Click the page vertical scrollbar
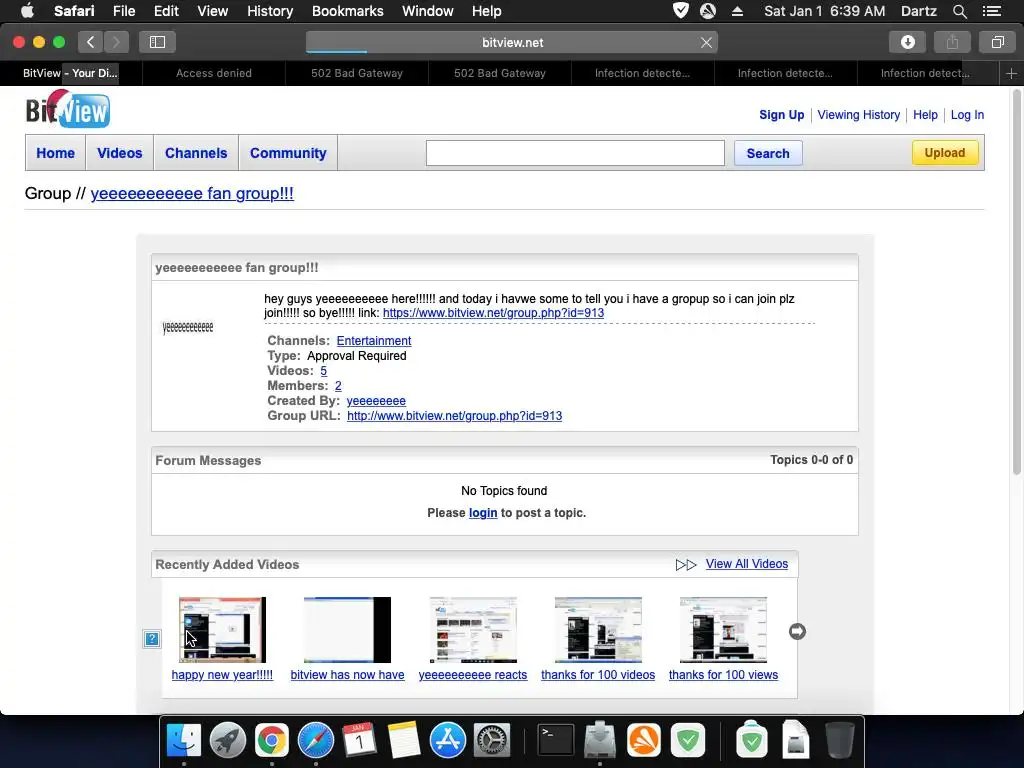 (1016, 281)
